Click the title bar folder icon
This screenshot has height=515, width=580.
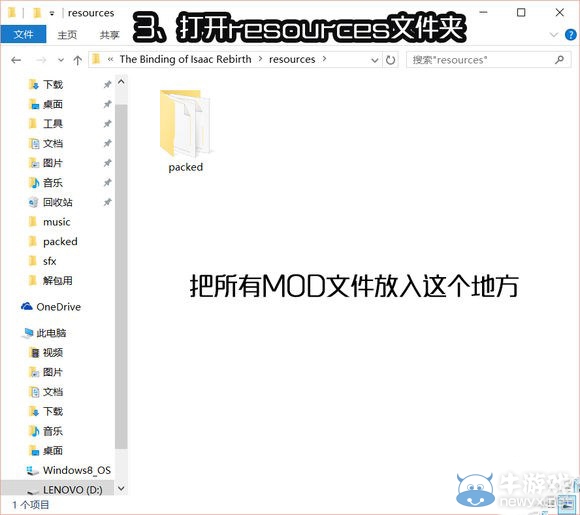(x=12, y=13)
